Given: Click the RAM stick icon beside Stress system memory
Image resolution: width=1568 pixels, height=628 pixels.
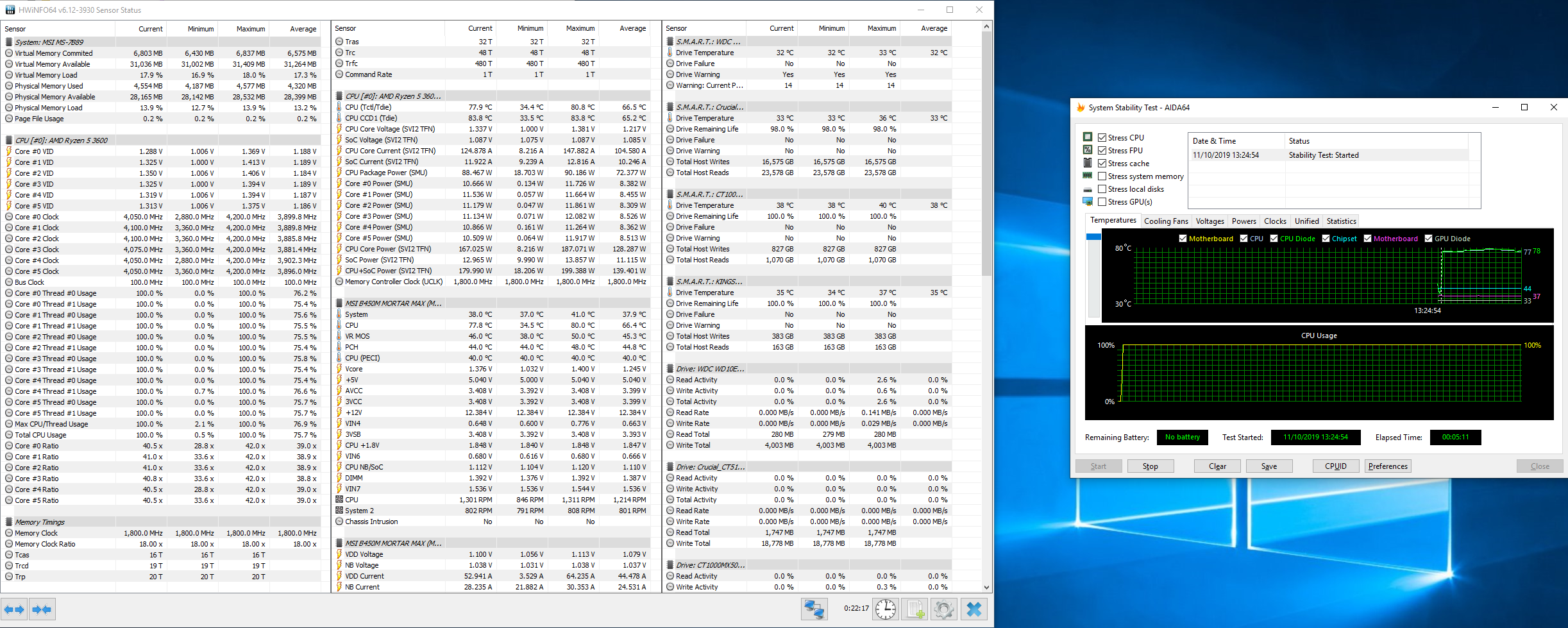Looking at the screenshot, I should click(x=1088, y=176).
